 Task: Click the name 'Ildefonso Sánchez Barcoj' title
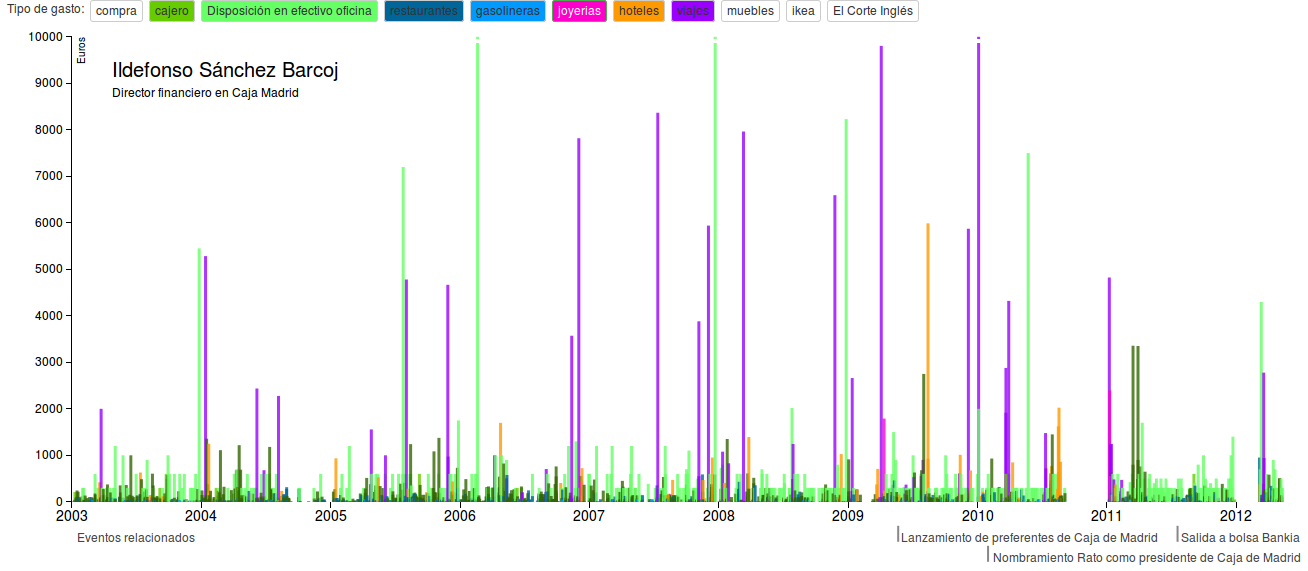pyautogui.click(x=225, y=71)
